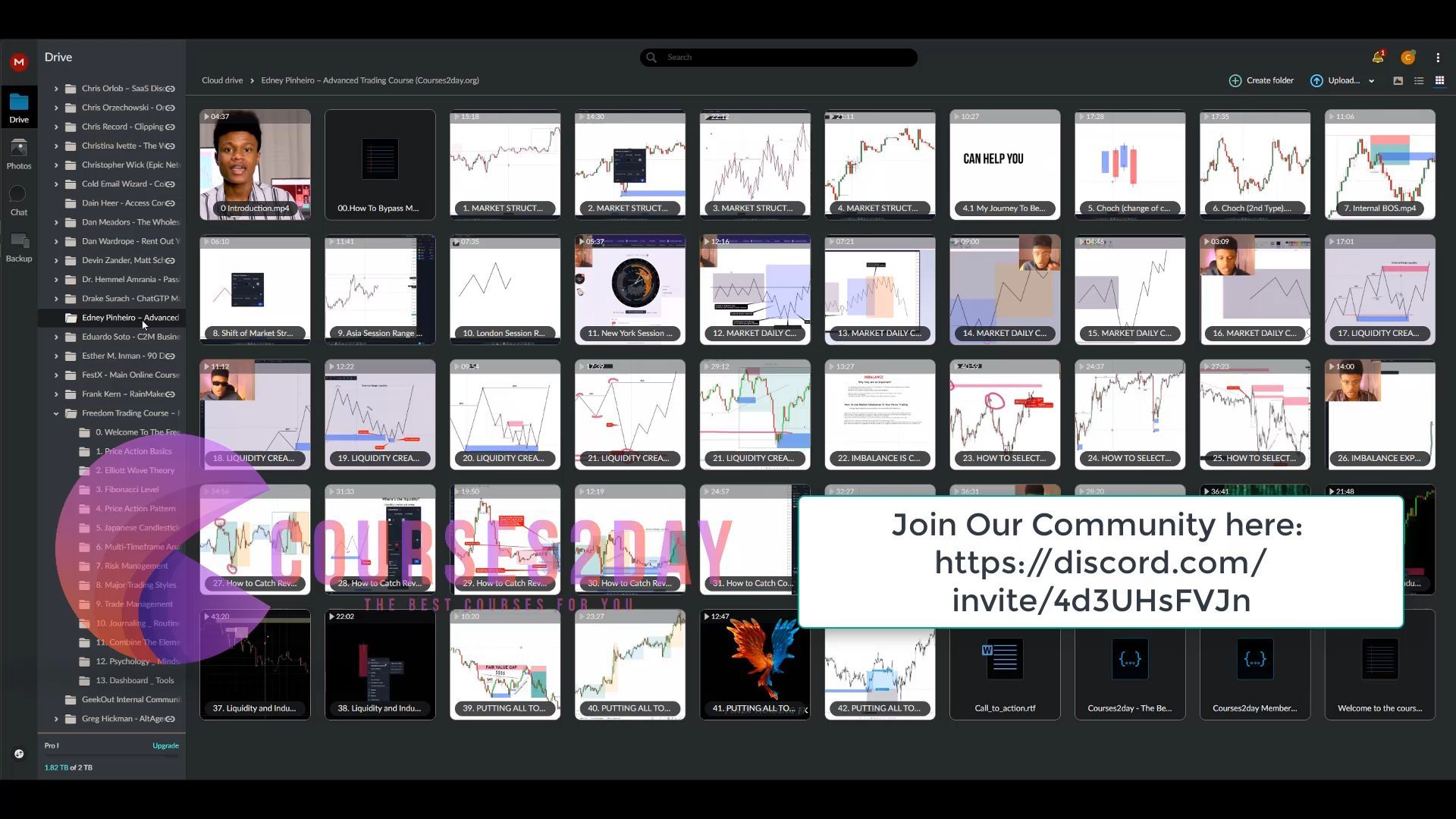Open the 7. Internal BOS.mp4 video
Image resolution: width=1456 pixels, height=819 pixels.
[x=1380, y=165]
